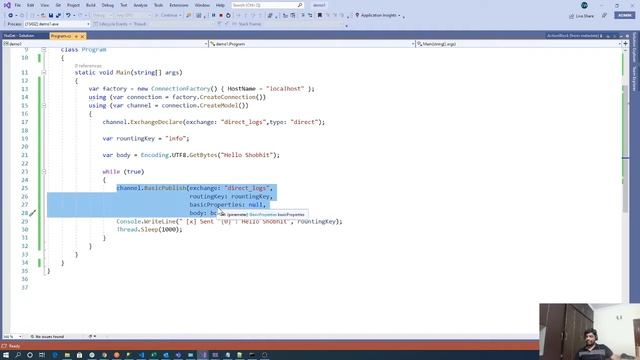The height and width of the screenshot is (360, 640).
Task: Click the taskbar search magnifier icon
Action: (x=18, y=355)
